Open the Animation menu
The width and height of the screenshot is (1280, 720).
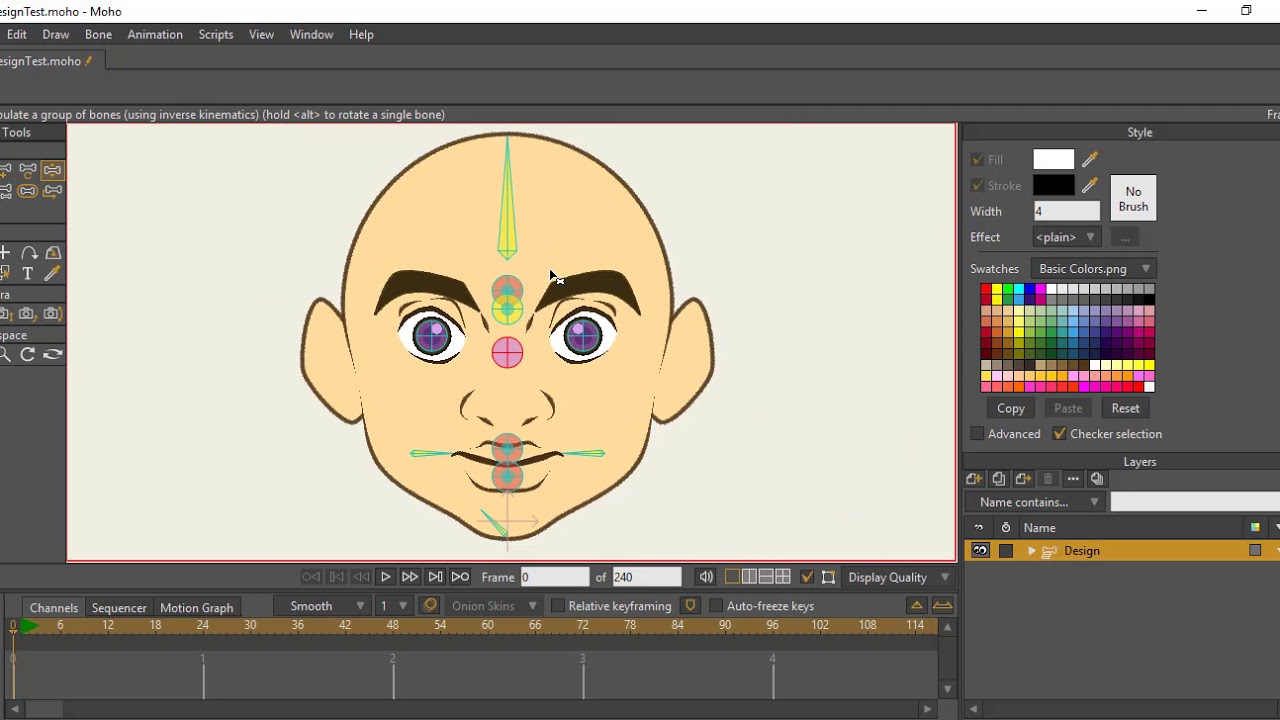coord(155,34)
